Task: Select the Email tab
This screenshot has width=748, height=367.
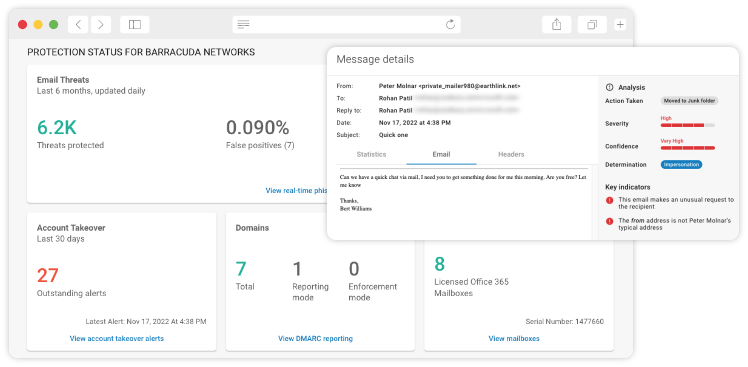Action: coord(441,154)
